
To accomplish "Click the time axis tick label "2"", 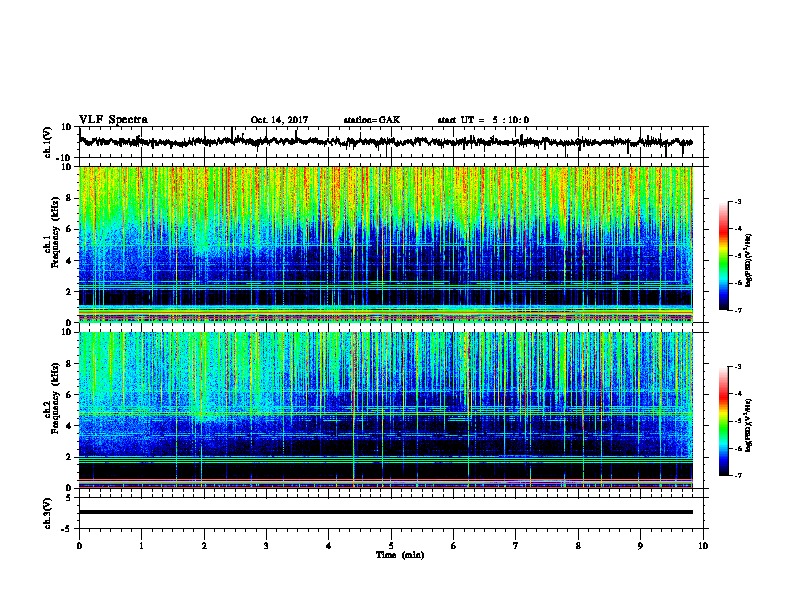I will (204, 546).
